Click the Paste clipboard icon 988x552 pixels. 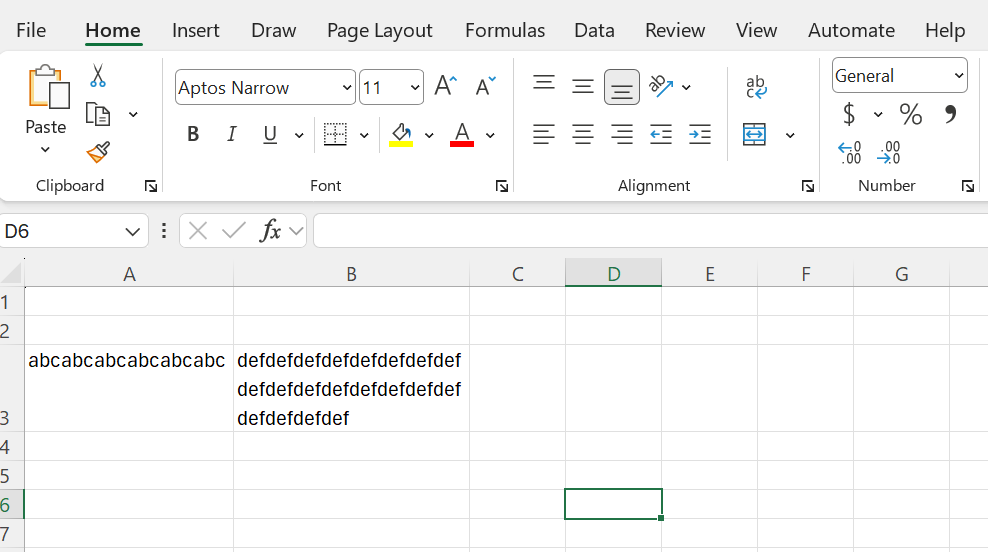(x=48, y=87)
